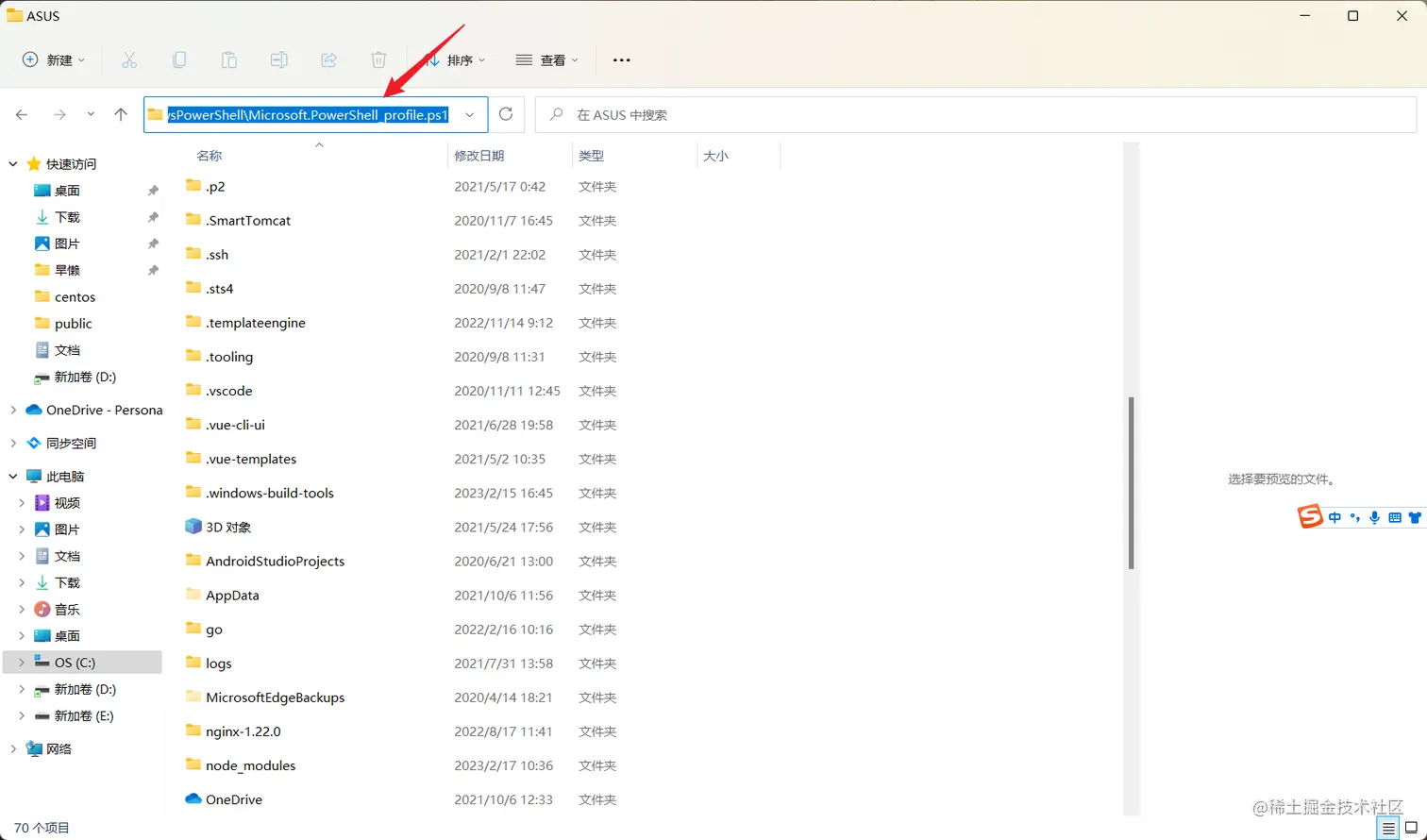1427x840 pixels.
Task: Click the Paste clipboard icon
Action: 229,59
